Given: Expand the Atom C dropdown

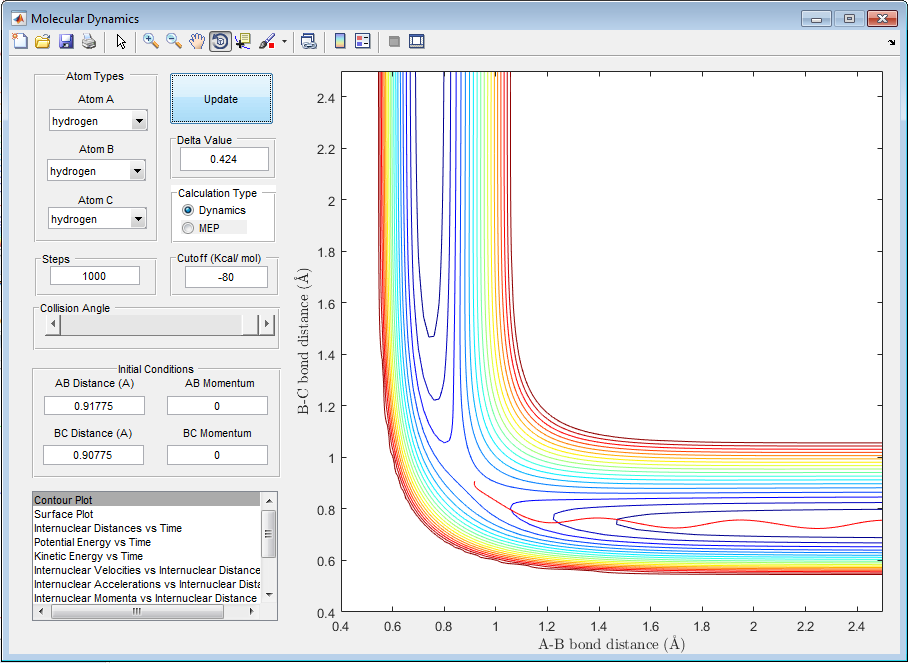Looking at the screenshot, I should [x=139, y=219].
